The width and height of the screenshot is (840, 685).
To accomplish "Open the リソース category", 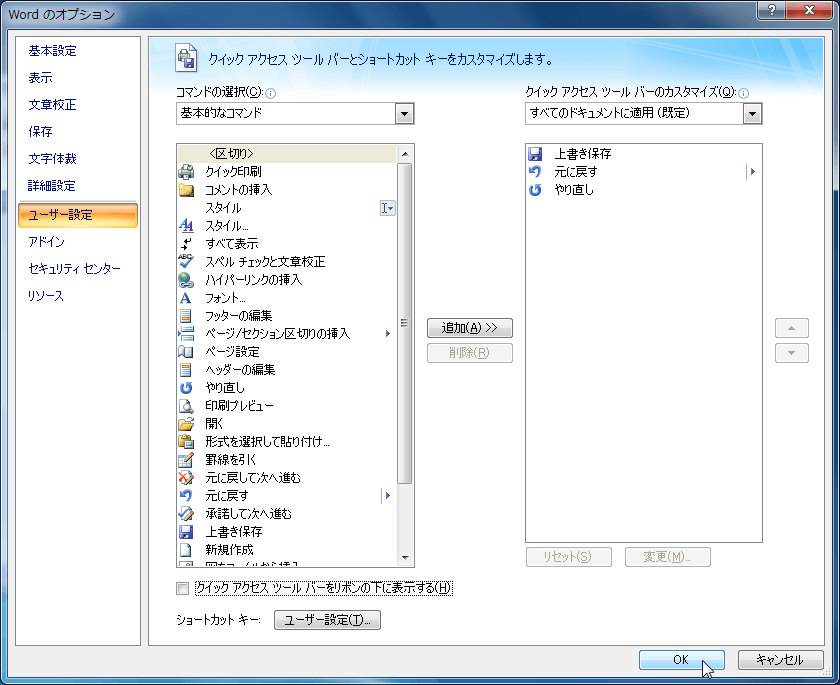I will [x=46, y=296].
